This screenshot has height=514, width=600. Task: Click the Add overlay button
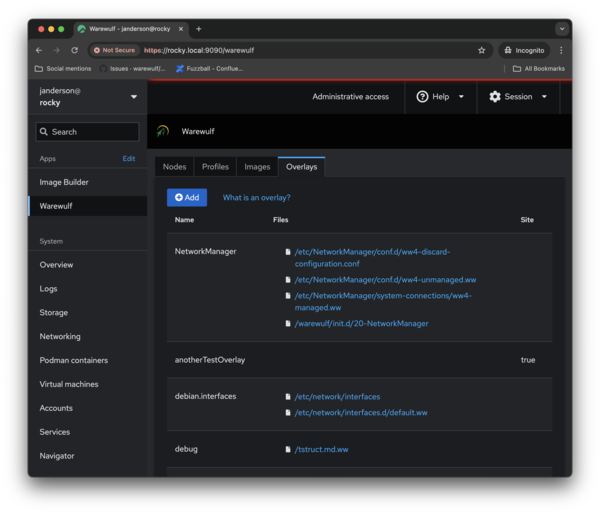(x=187, y=197)
